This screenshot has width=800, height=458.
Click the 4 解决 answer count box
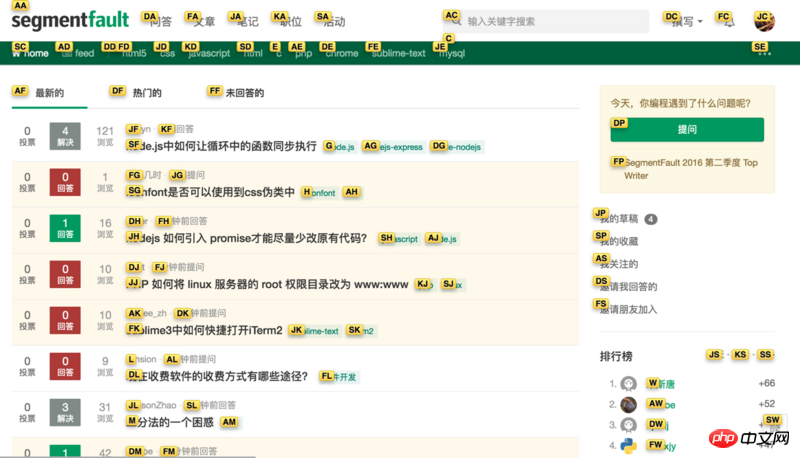point(65,136)
